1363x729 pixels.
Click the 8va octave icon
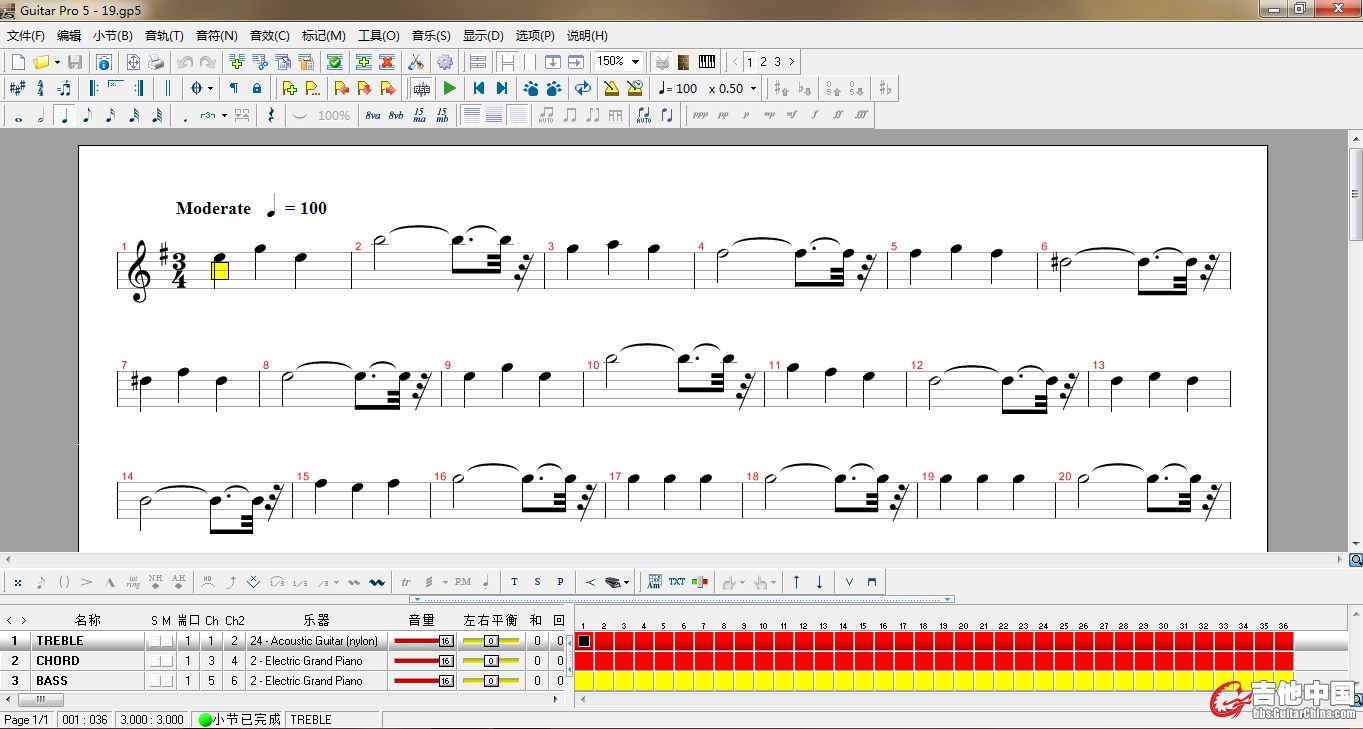[x=372, y=116]
